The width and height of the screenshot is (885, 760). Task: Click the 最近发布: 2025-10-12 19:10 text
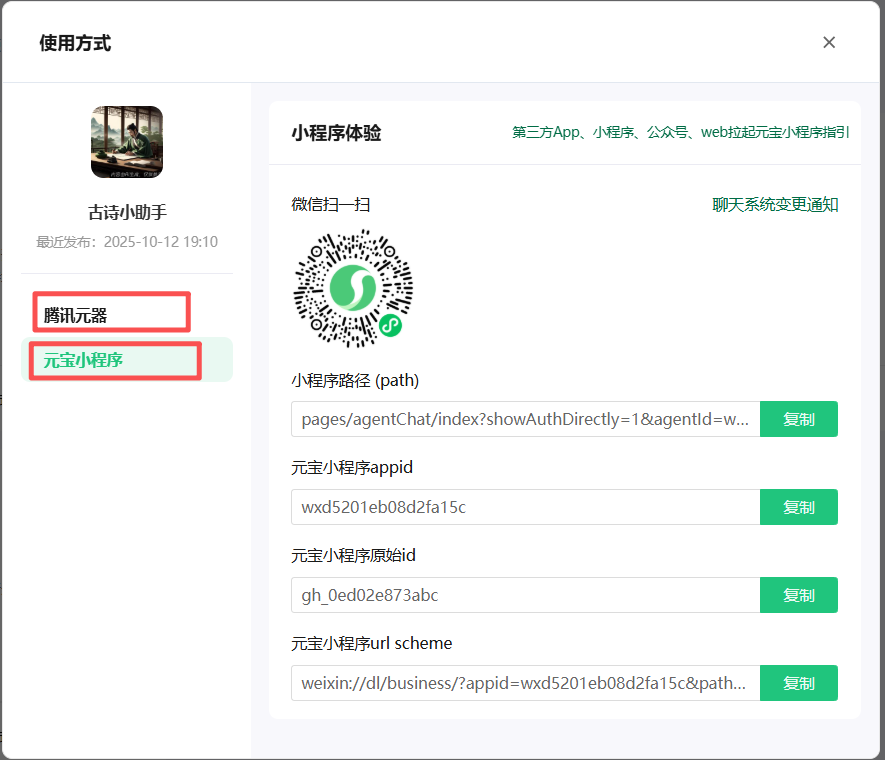pos(127,242)
